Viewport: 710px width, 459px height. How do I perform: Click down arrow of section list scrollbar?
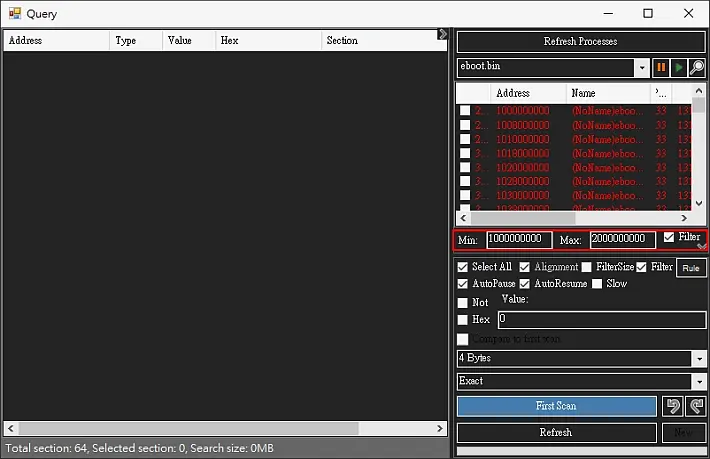point(699,203)
